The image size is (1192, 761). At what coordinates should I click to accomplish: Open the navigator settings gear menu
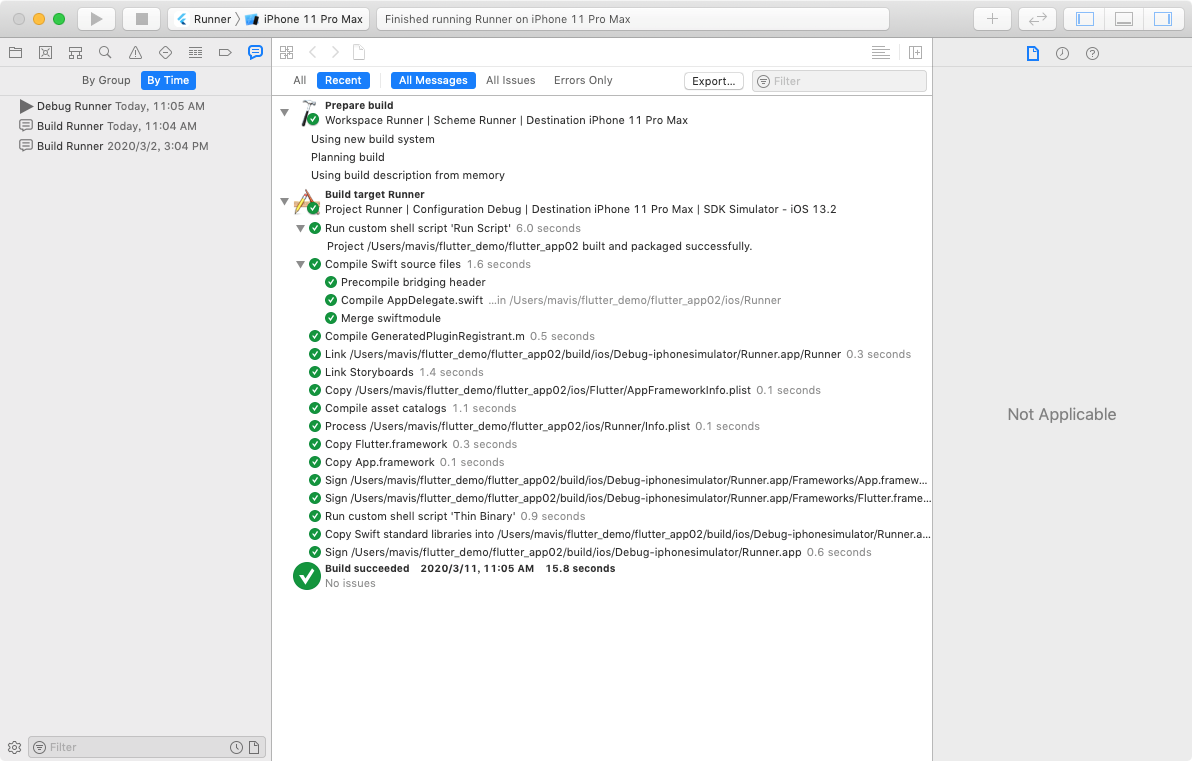tap(14, 747)
